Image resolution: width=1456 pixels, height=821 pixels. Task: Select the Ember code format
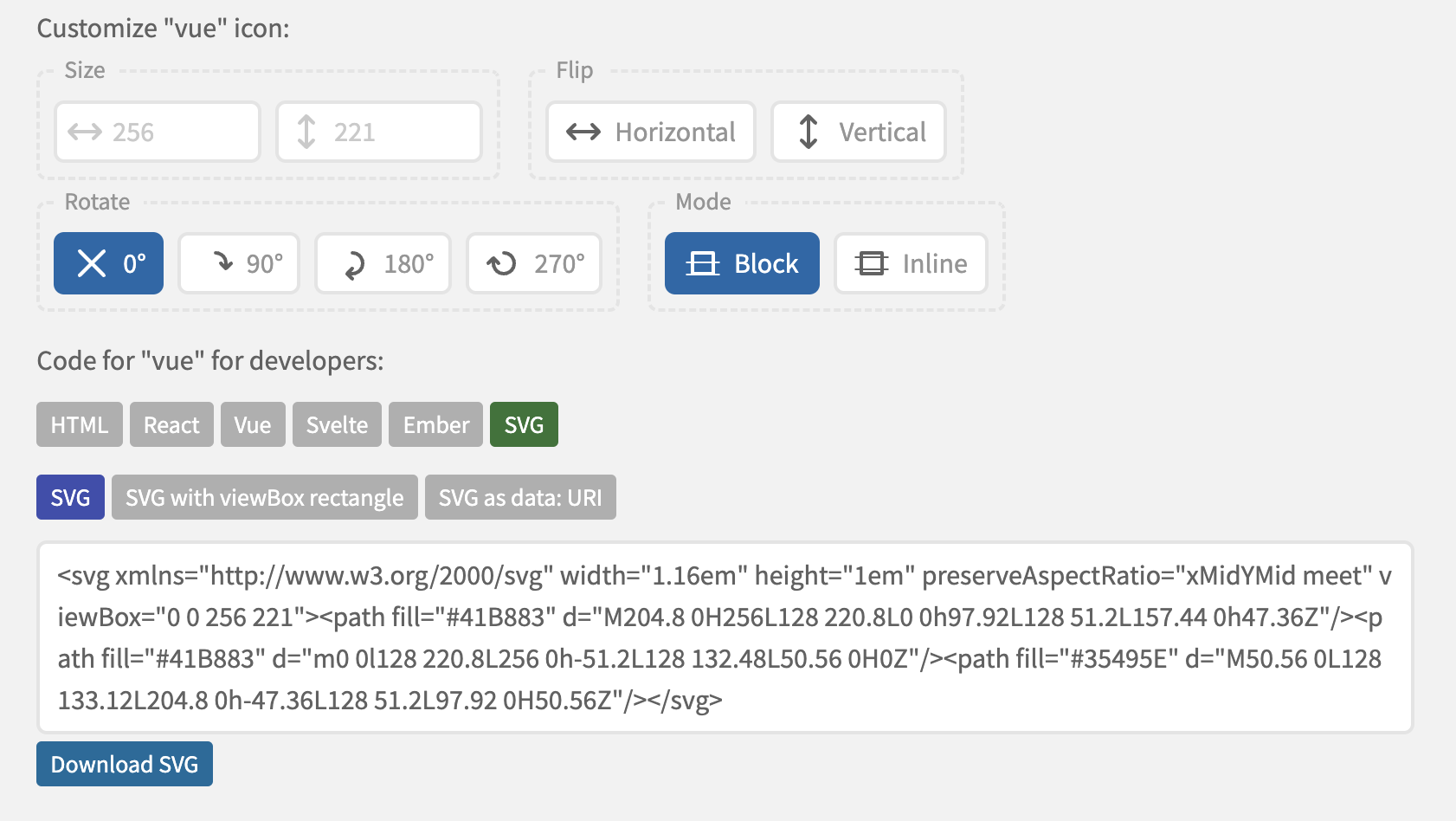point(435,424)
